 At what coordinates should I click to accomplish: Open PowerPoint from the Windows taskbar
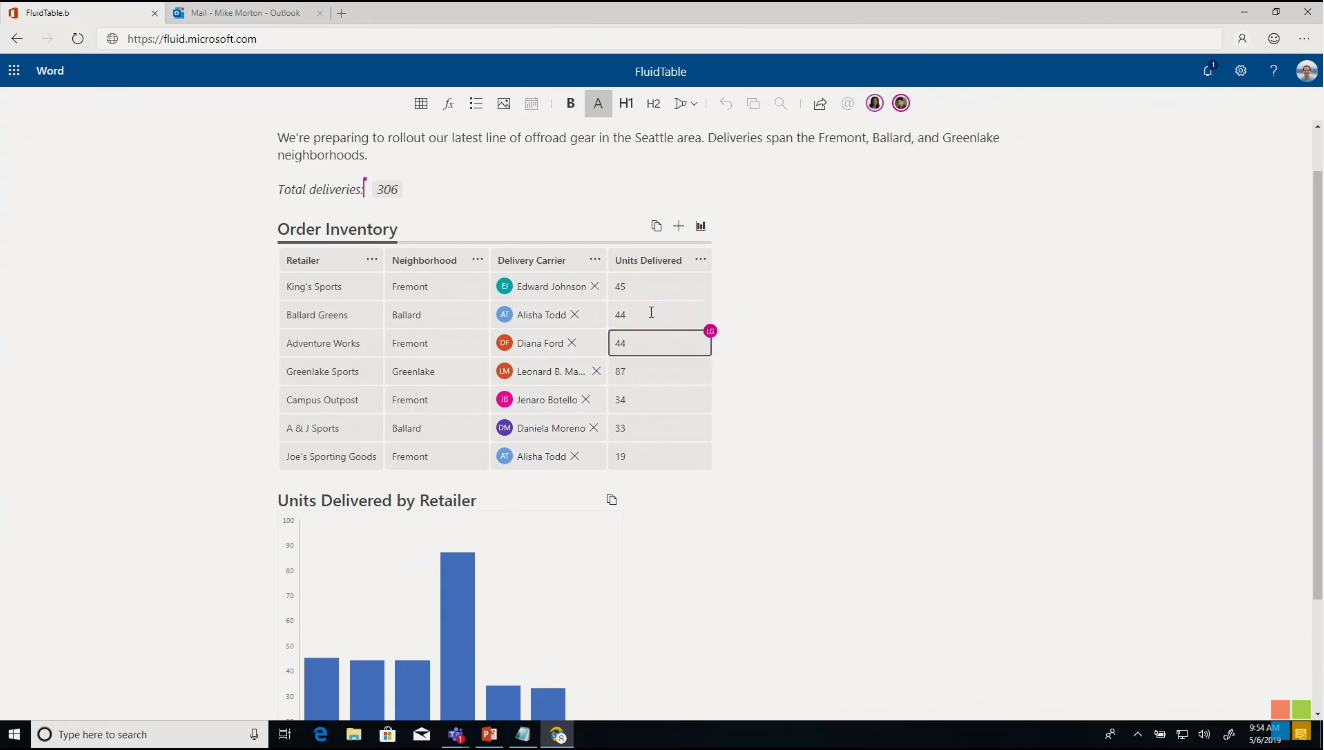point(489,735)
